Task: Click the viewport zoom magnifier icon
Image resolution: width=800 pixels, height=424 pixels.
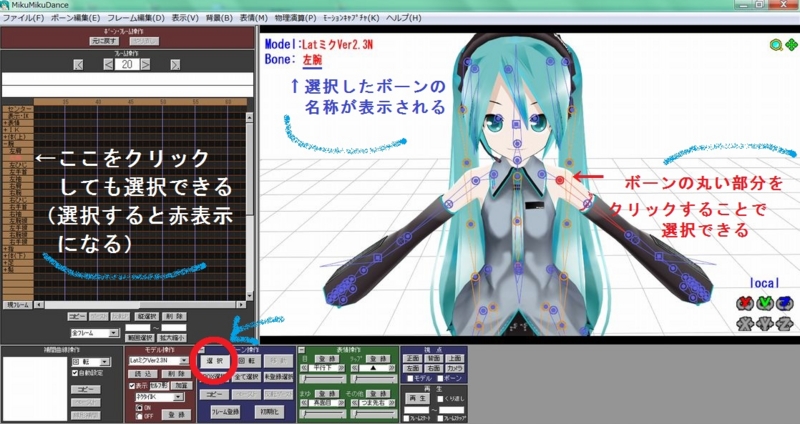Action: (776, 45)
